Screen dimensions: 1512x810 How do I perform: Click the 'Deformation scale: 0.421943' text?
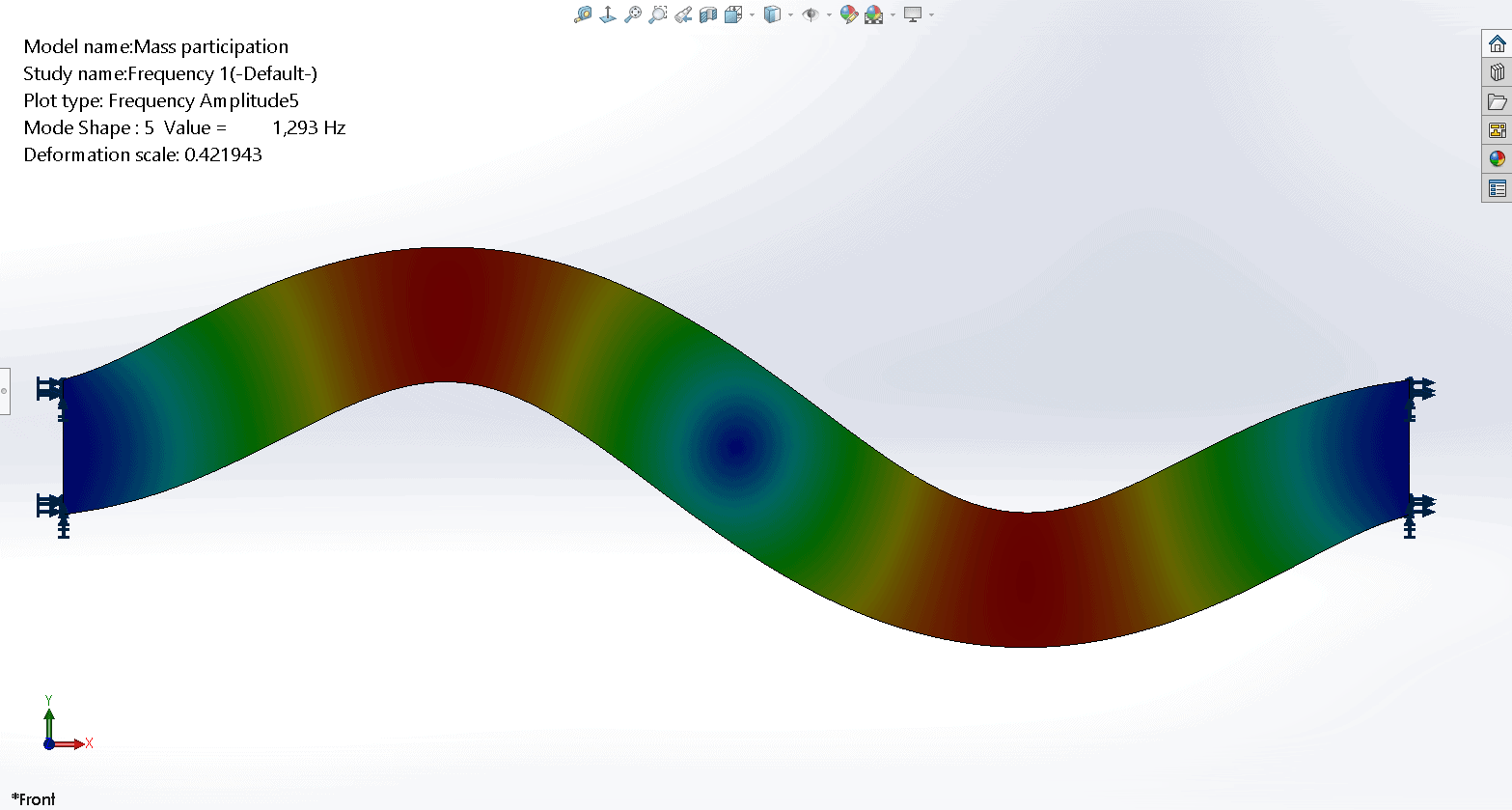143,154
